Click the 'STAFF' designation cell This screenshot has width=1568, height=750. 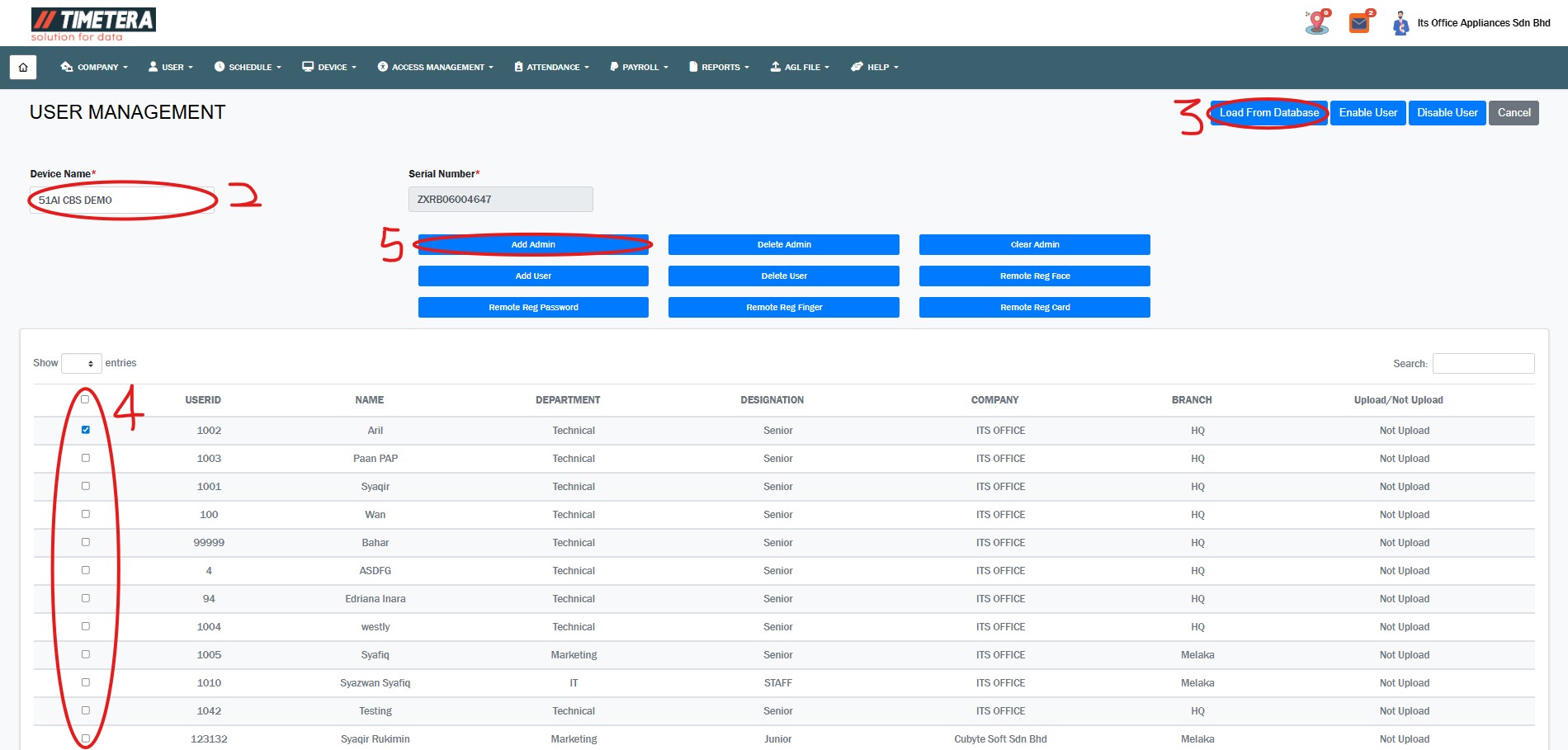pos(778,683)
